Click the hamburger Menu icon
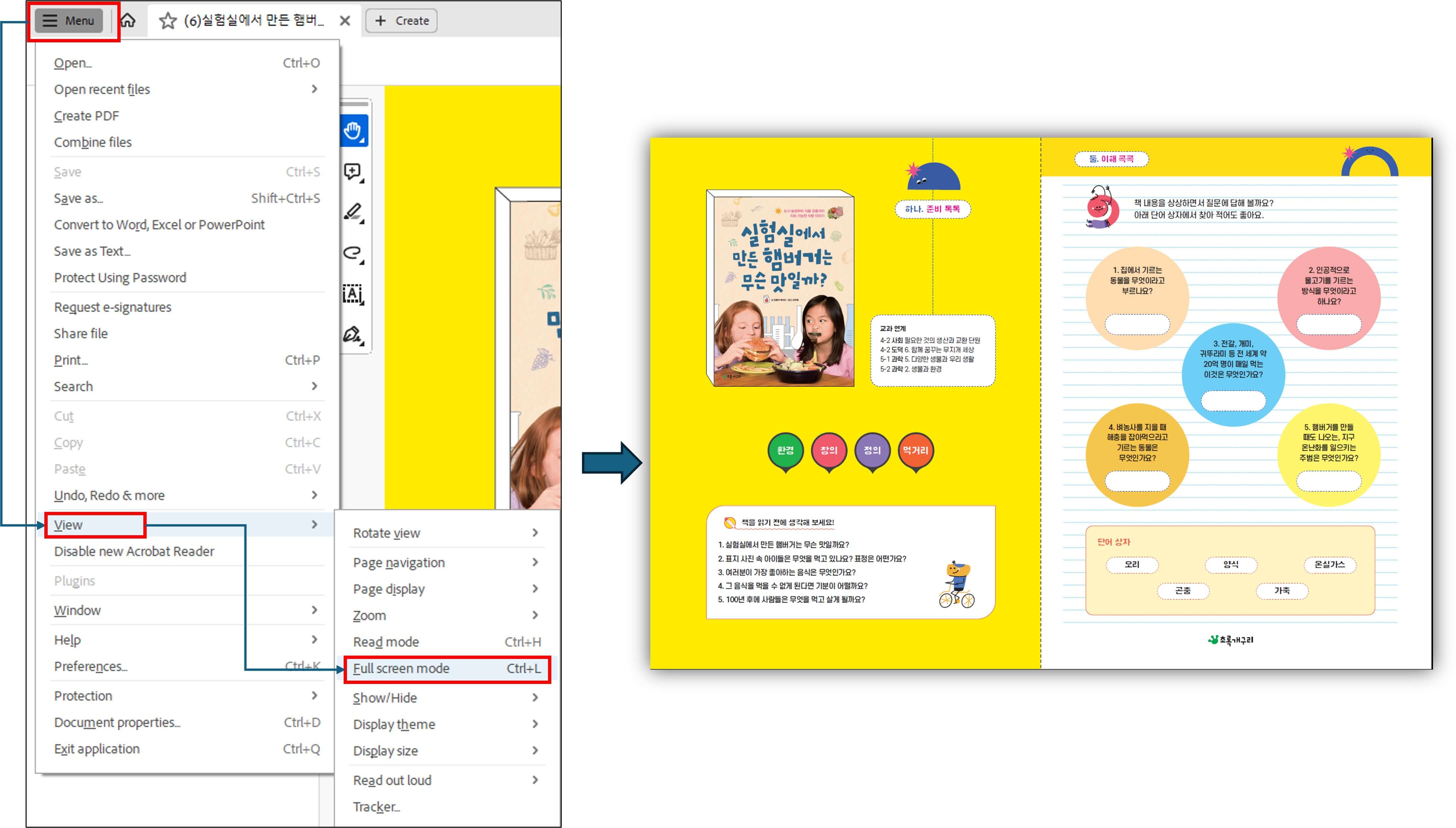Screen dimensions: 1456x828 (x=51, y=20)
